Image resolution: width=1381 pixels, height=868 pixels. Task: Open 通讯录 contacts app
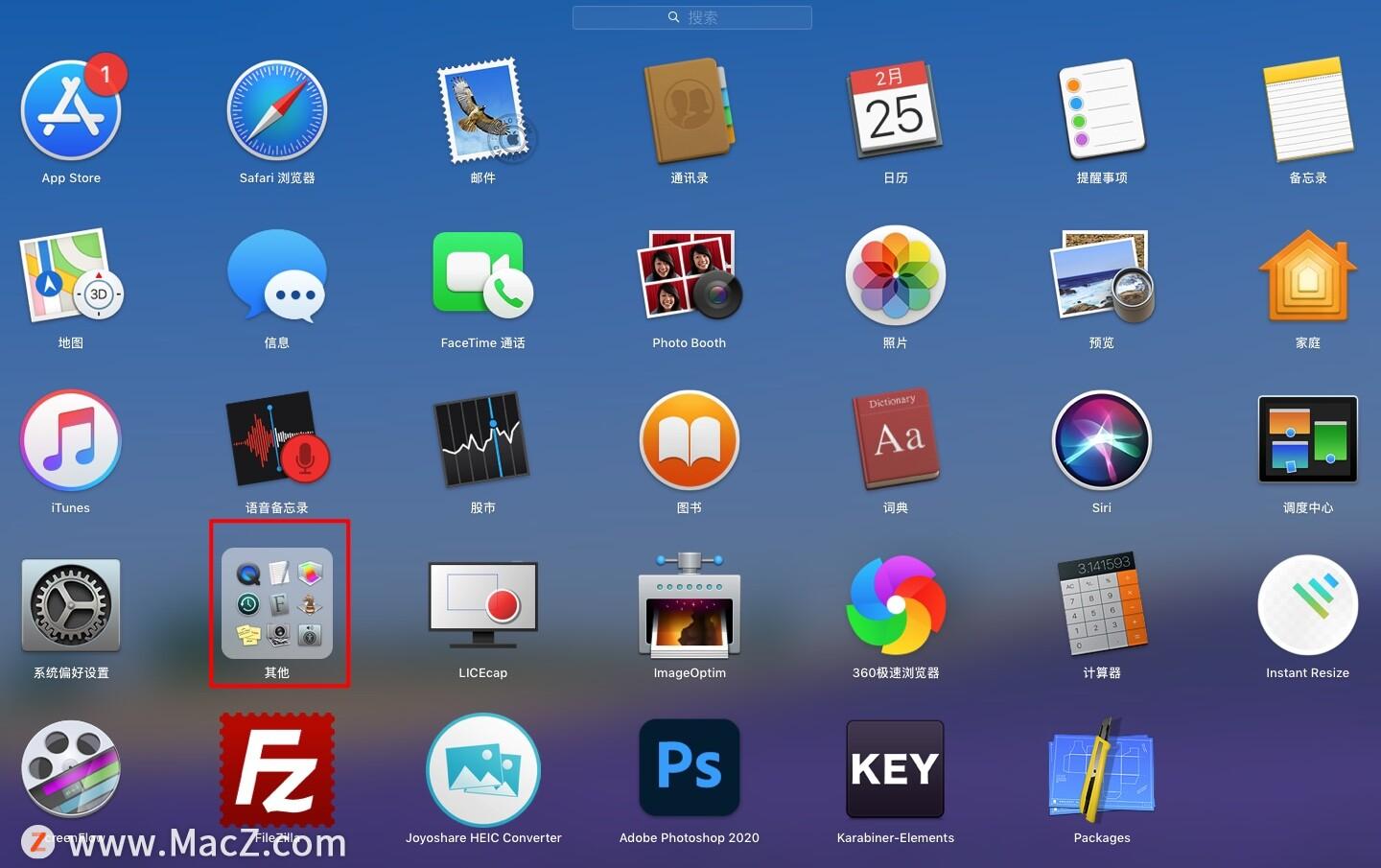point(690,110)
